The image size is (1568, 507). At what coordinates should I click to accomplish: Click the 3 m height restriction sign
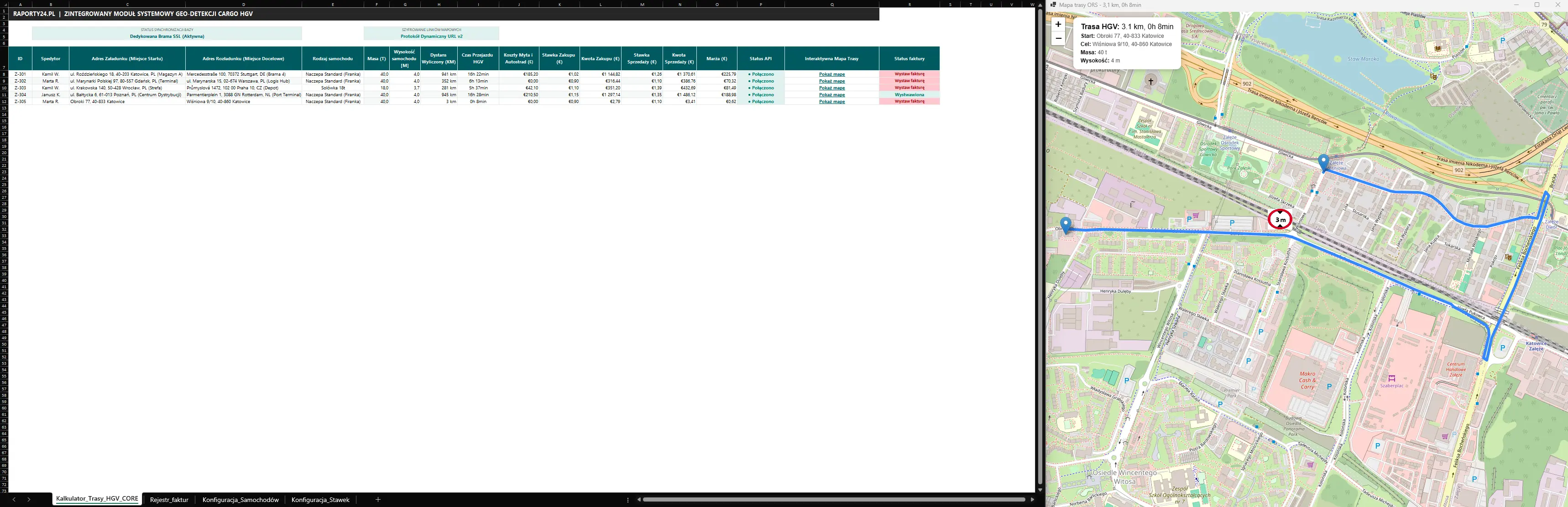1280,219
